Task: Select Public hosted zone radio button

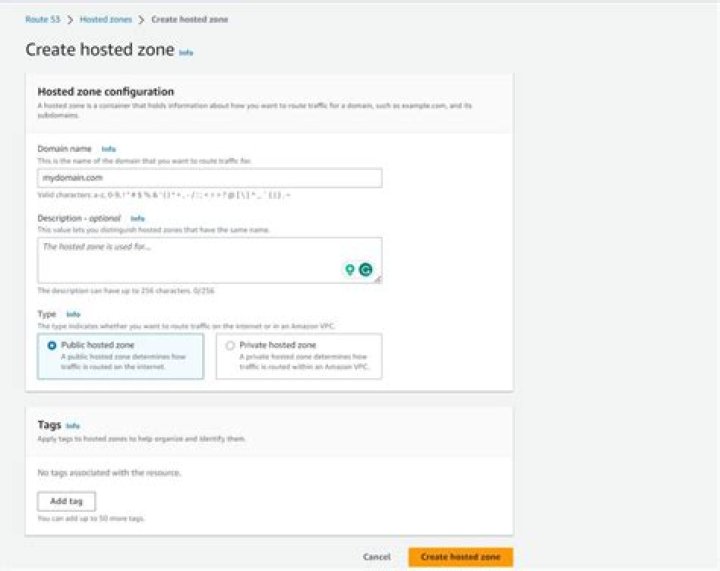Action: [x=51, y=345]
